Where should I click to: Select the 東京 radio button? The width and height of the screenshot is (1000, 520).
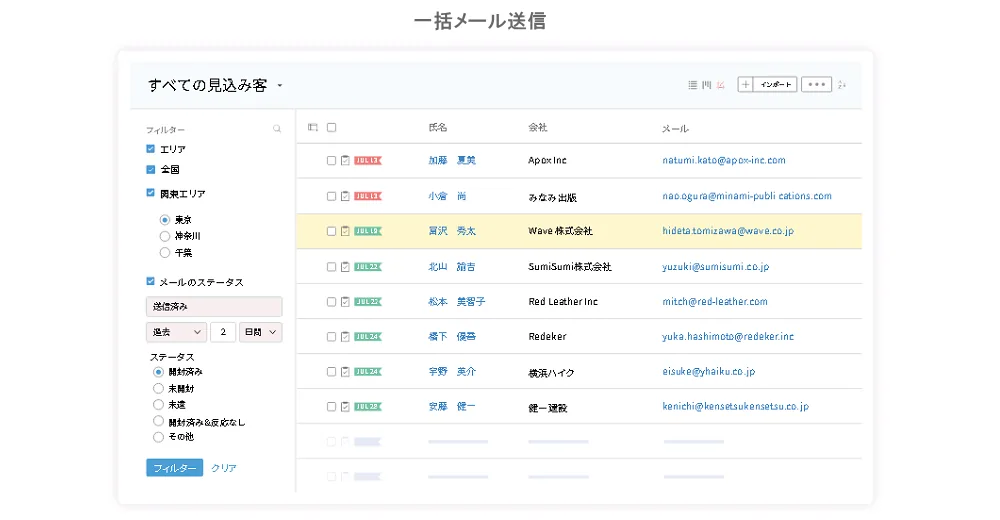[x=165, y=219]
